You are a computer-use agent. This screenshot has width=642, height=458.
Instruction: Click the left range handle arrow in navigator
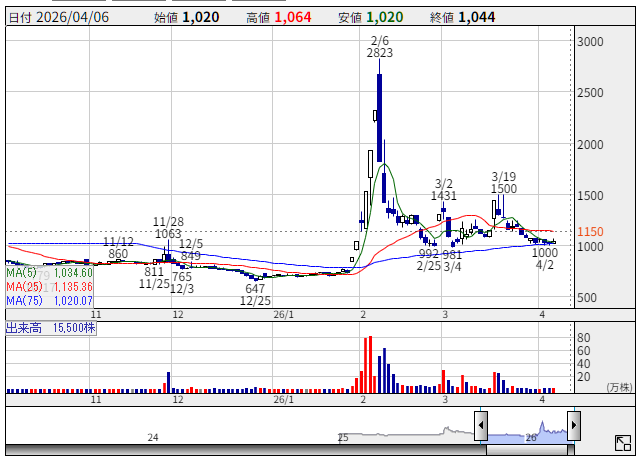click(481, 426)
